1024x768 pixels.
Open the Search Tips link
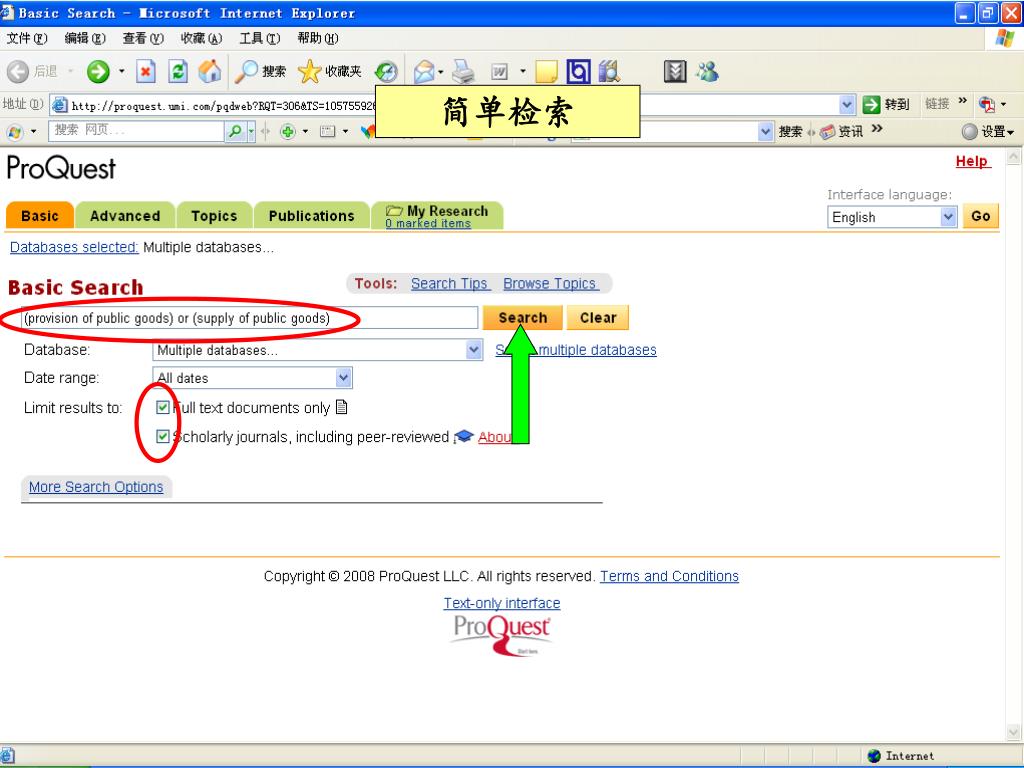(x=450, y=283)
